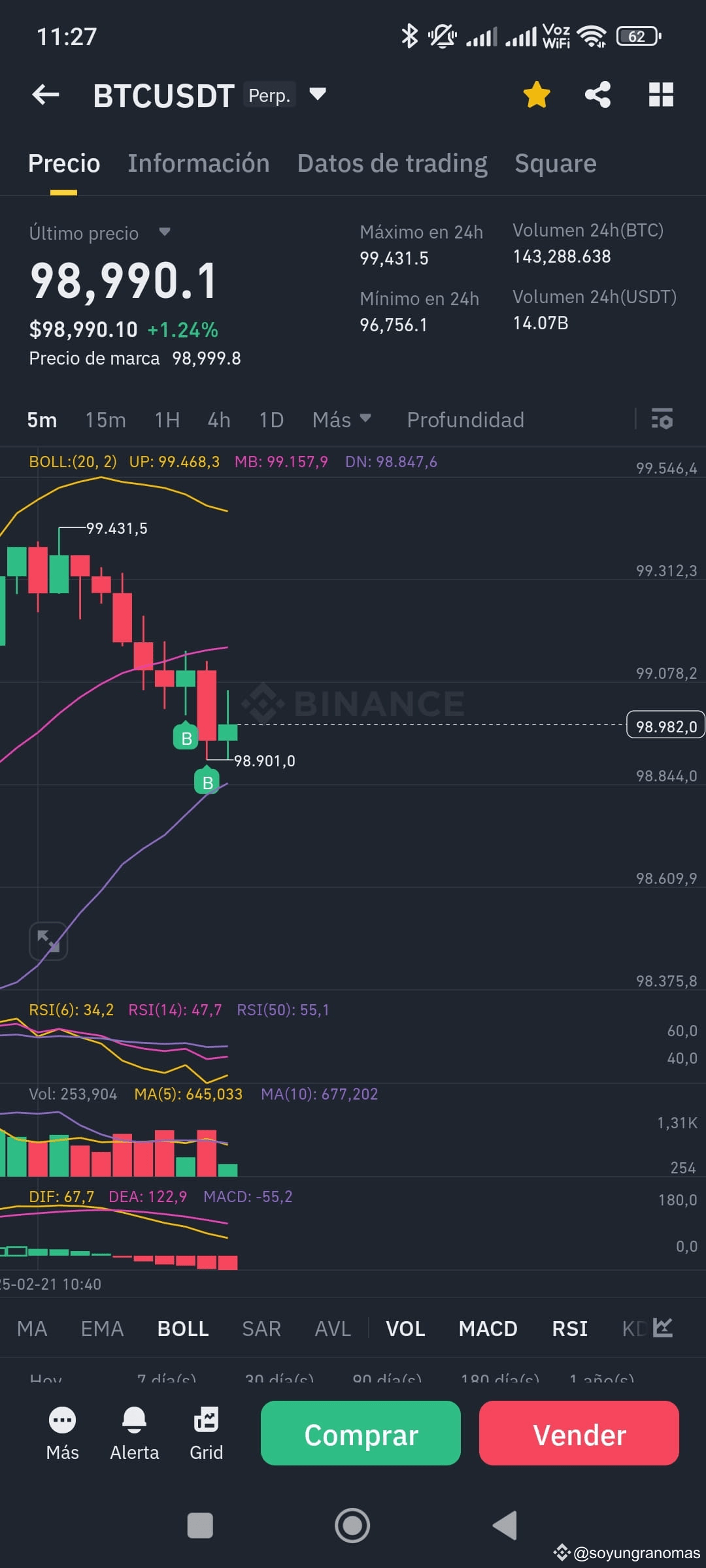Expand the Último precio dropdown arrow
This screenshot has width=706, height=1568.
click(165, 232)
